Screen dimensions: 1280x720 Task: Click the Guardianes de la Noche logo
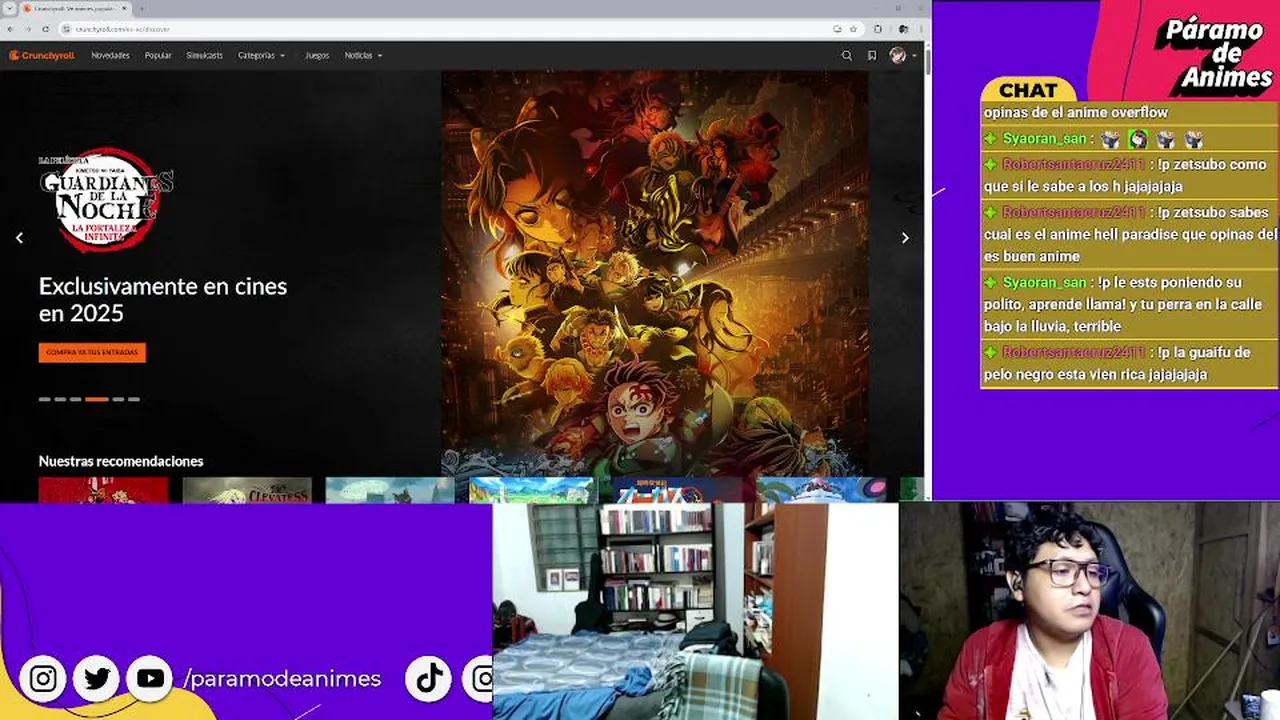105,199
